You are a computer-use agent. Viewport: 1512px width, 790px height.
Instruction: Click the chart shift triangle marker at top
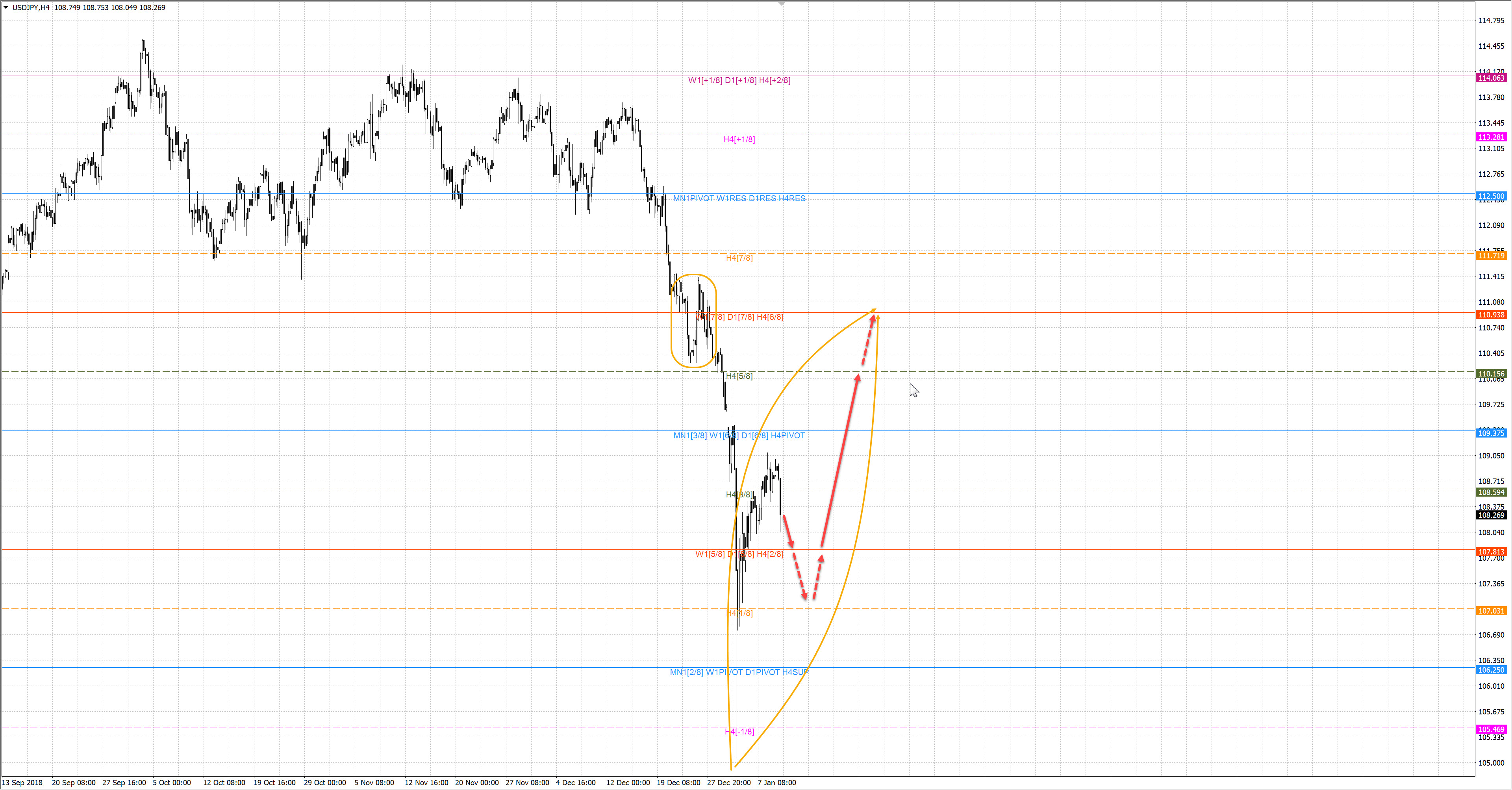(x=781, y=4)
